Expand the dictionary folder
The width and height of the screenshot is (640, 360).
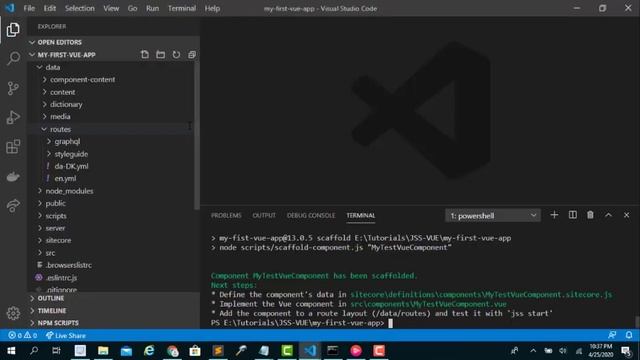tap(111, 104)
